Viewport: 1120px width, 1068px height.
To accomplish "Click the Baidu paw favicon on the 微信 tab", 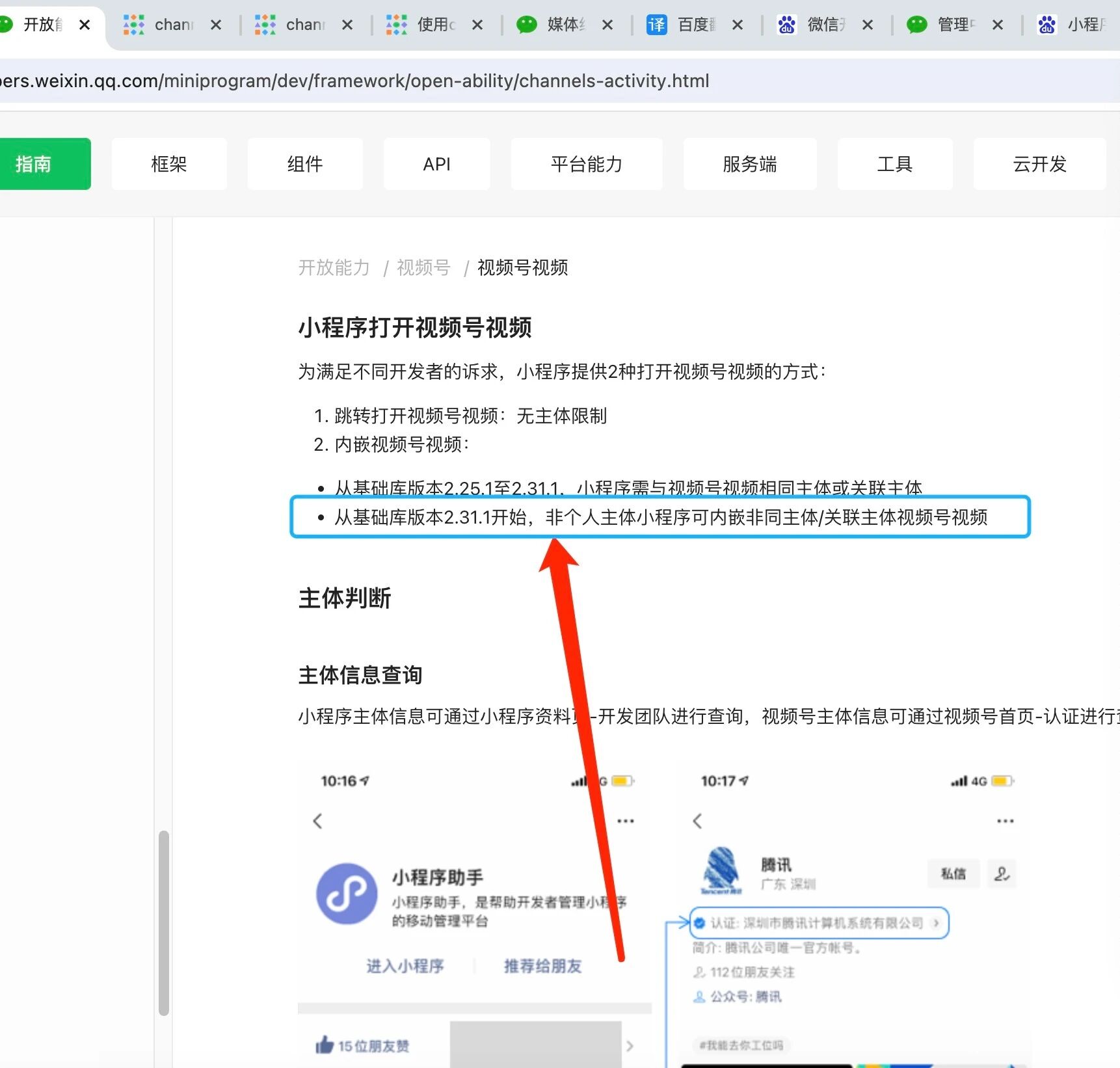I will [787, 25].
